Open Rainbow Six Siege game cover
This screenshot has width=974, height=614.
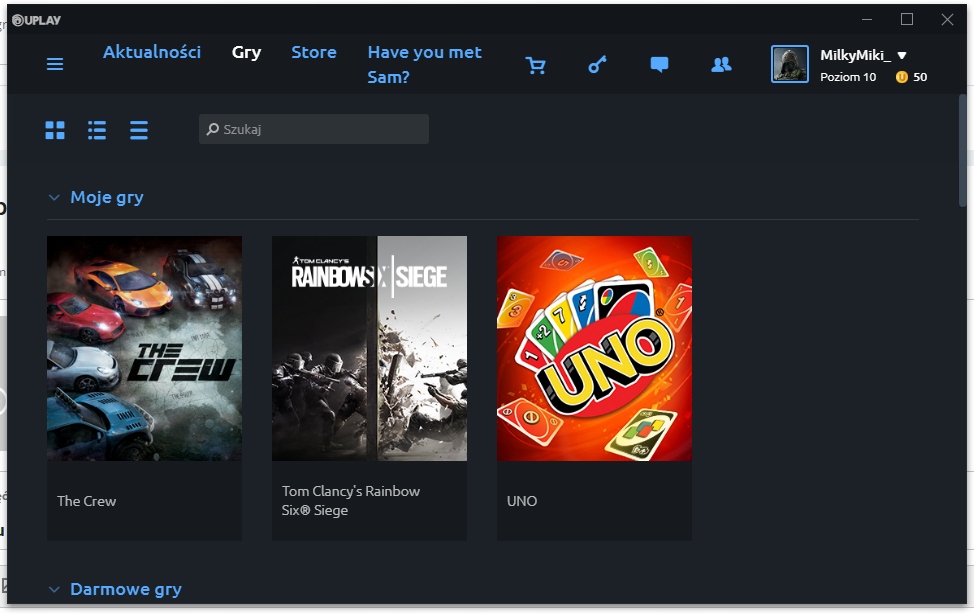(x=369, y=348)
